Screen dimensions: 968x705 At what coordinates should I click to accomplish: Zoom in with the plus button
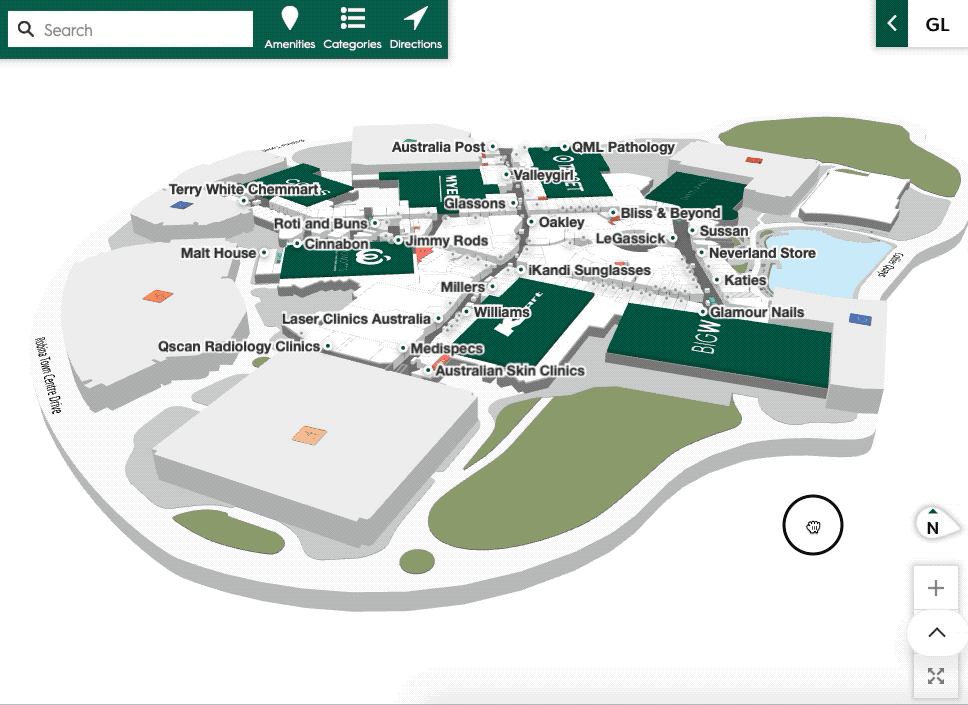[x=936, y=588]
